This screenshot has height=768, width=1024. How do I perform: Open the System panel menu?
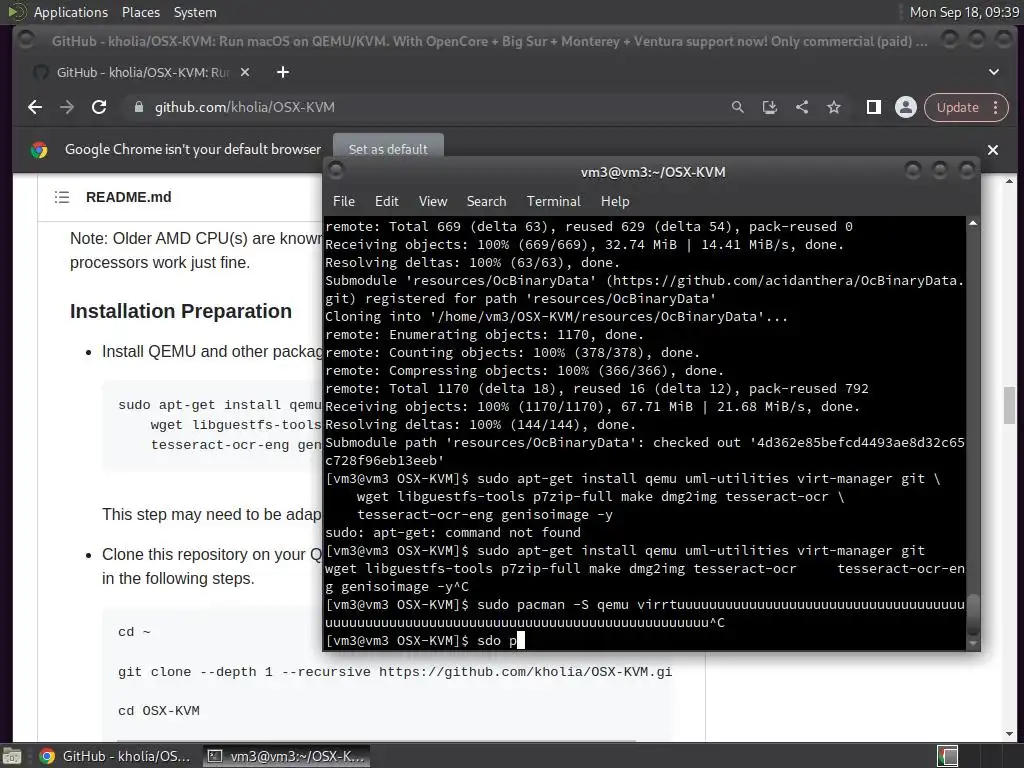click(195, 12)
